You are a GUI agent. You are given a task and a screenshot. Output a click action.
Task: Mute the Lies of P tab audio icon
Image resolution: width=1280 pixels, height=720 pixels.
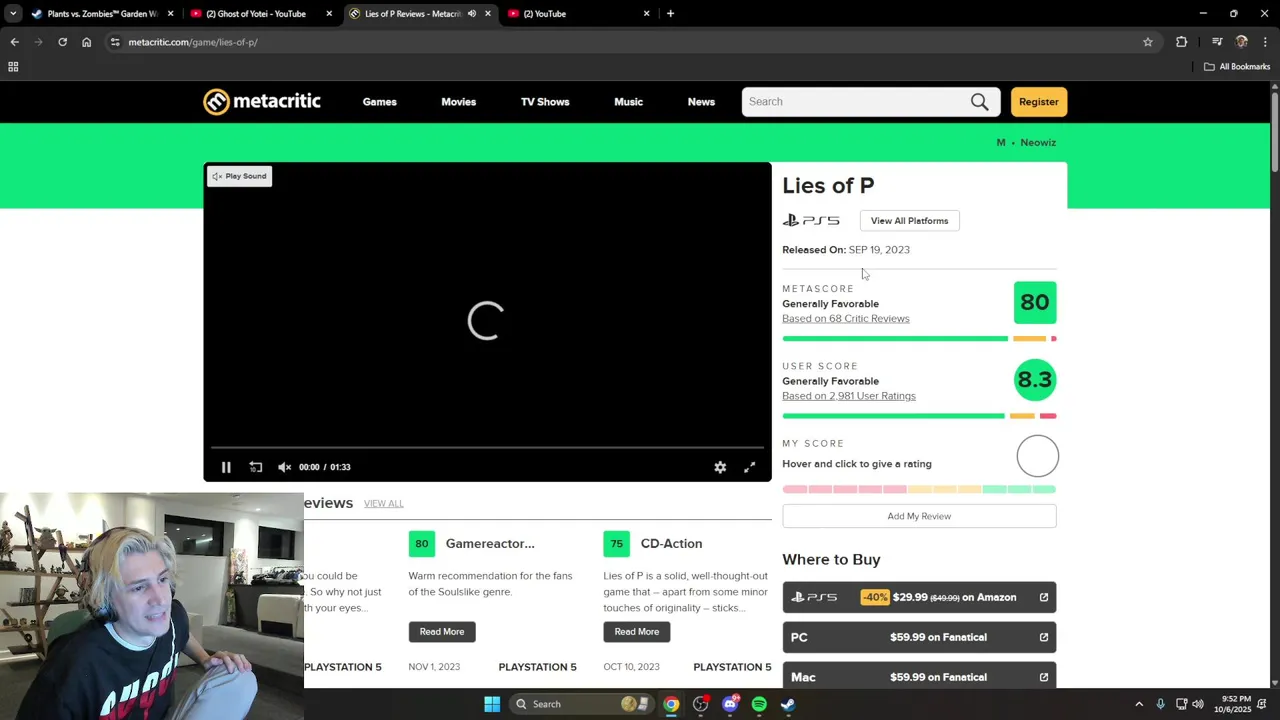(x=471, y=14)
